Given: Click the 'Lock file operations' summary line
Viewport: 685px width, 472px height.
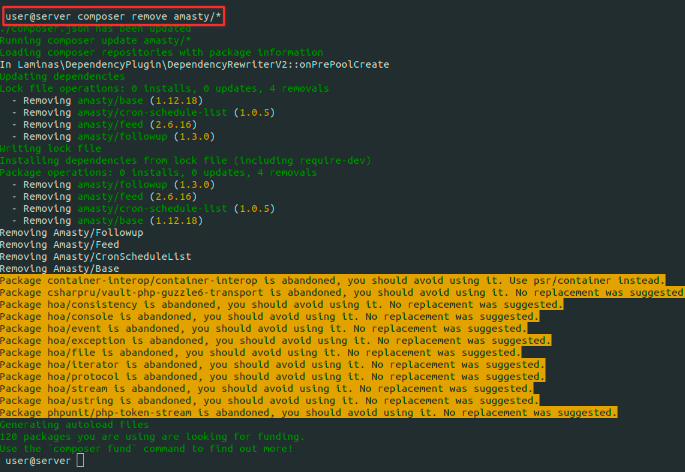Looking at the screenshot, I should [164, 89].
